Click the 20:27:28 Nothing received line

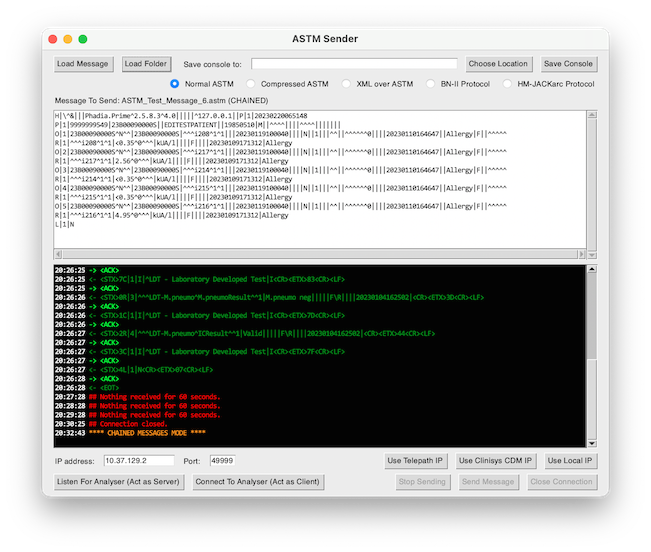(x=137, y=397)
